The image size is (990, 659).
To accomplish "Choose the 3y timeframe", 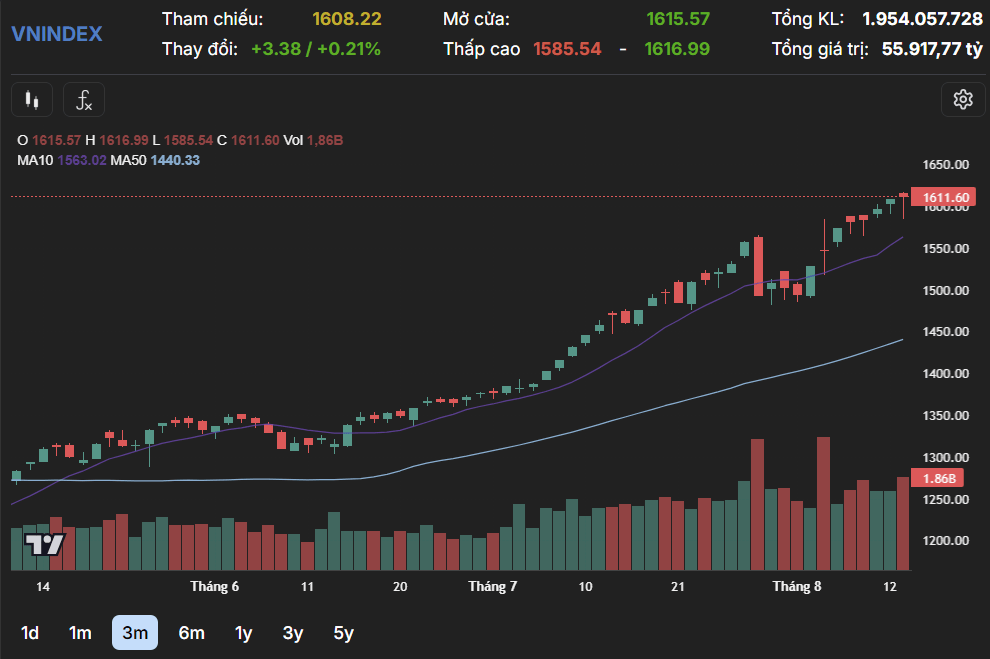I will [293, 632].
